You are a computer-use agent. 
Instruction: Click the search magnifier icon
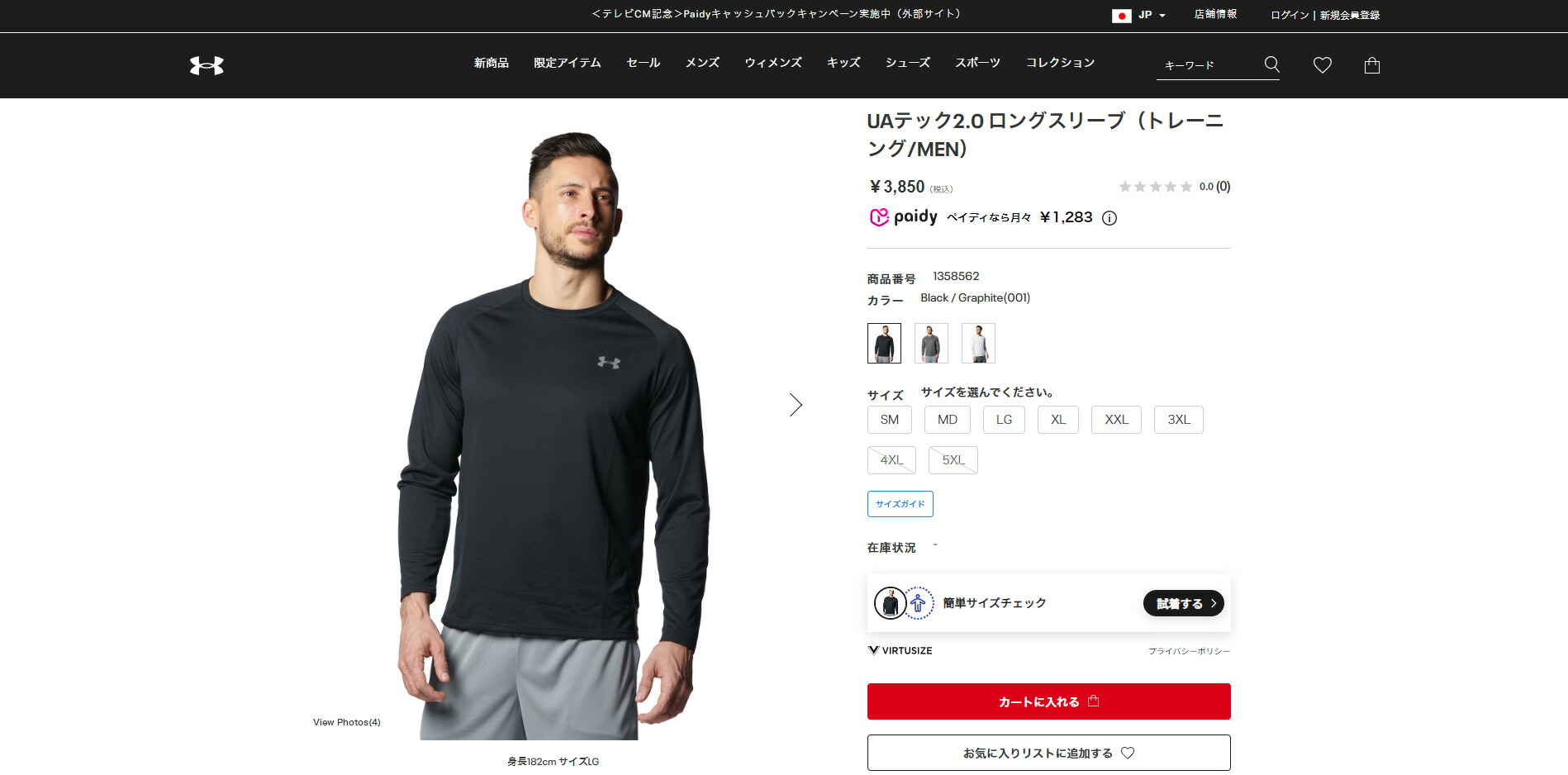tap(1271, 64)
